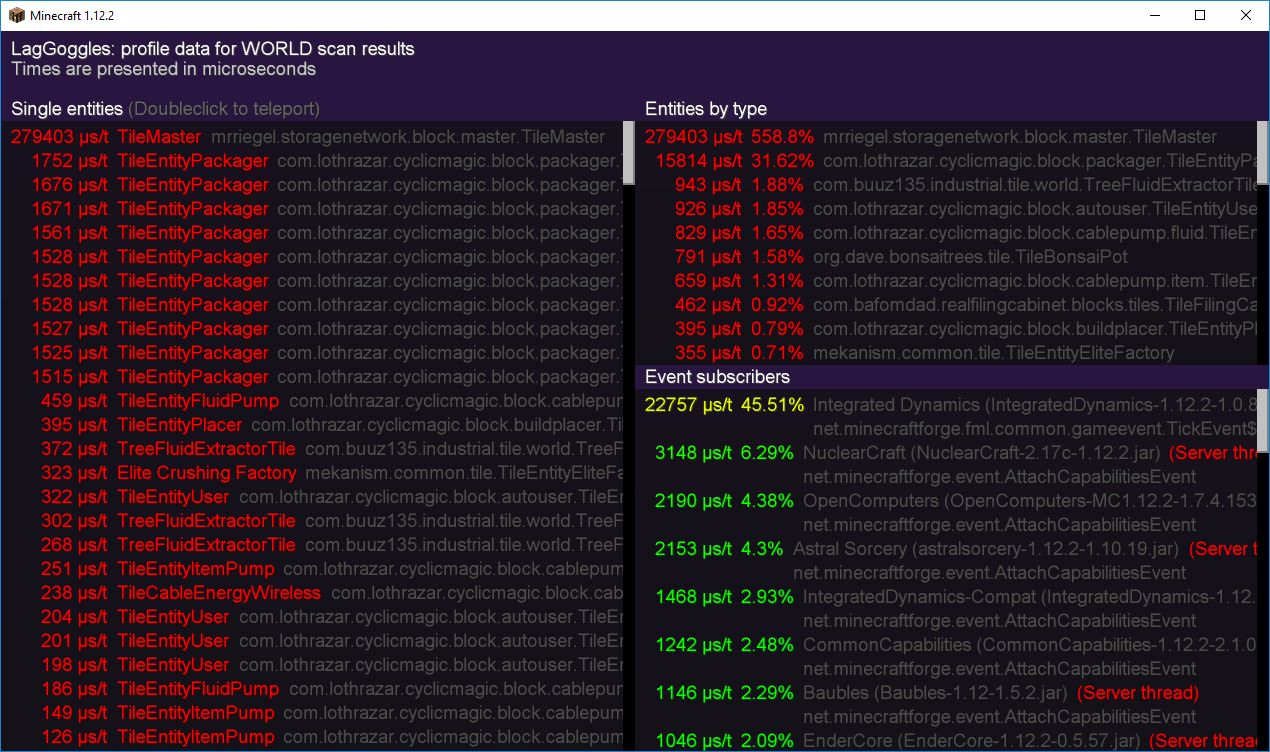The width and height of the screenshot is (1270, 752).
Task: Click the Minecraft crafting table window icon
Action: (16, 15)
